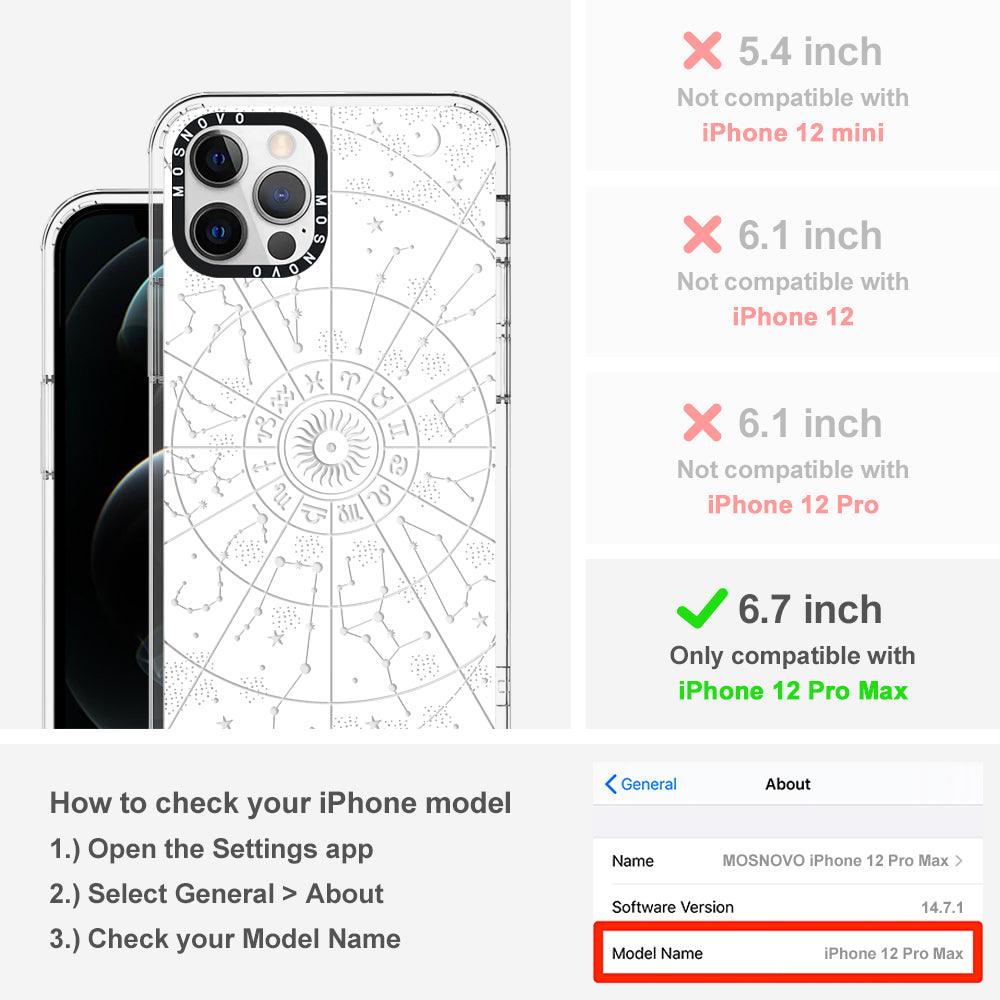Click the phone case product image
This screenshot has height=1000, width=1000.
[278, 411]
